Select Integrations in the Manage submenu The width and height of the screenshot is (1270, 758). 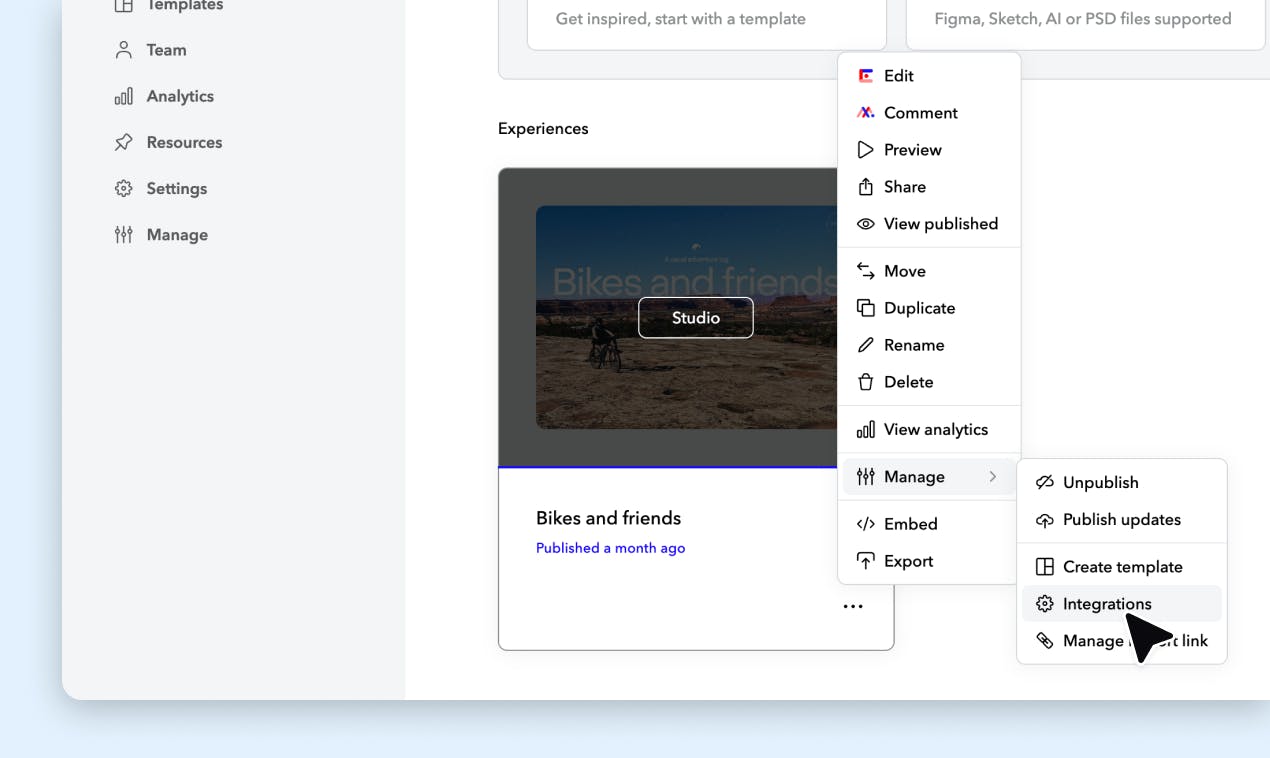point(1122,604)
